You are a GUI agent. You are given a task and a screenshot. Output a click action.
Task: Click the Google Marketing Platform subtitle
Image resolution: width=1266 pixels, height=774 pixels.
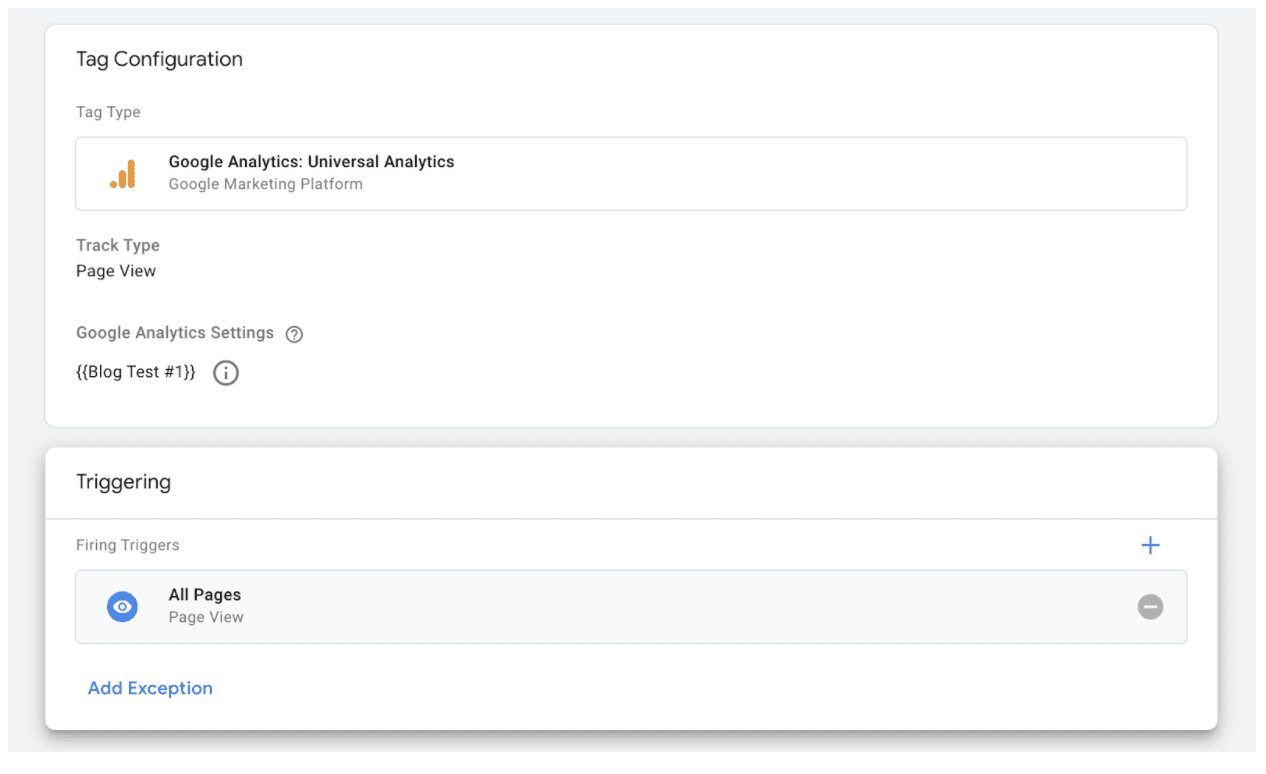coord(266,184)
